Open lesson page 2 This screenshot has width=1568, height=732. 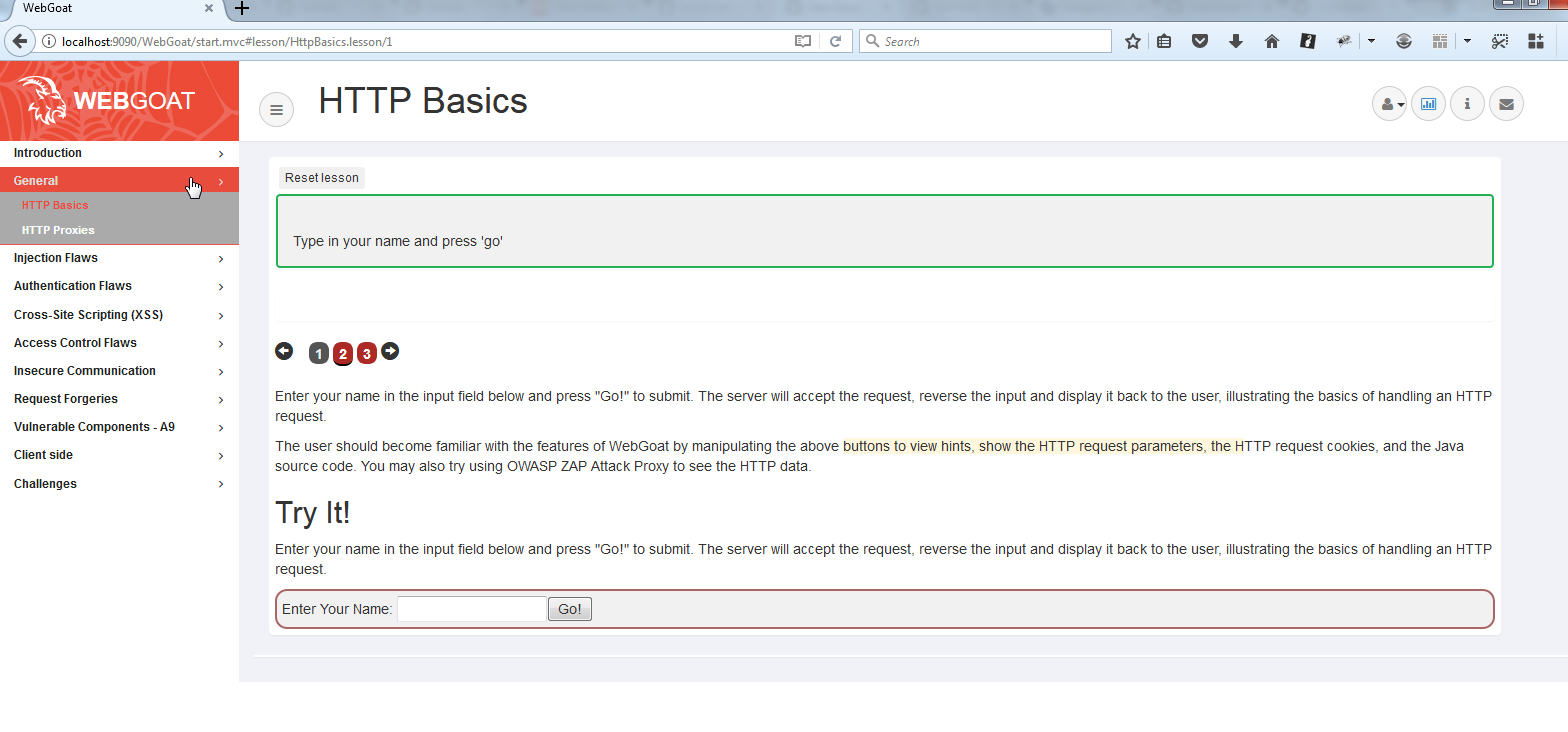(343, 354)
